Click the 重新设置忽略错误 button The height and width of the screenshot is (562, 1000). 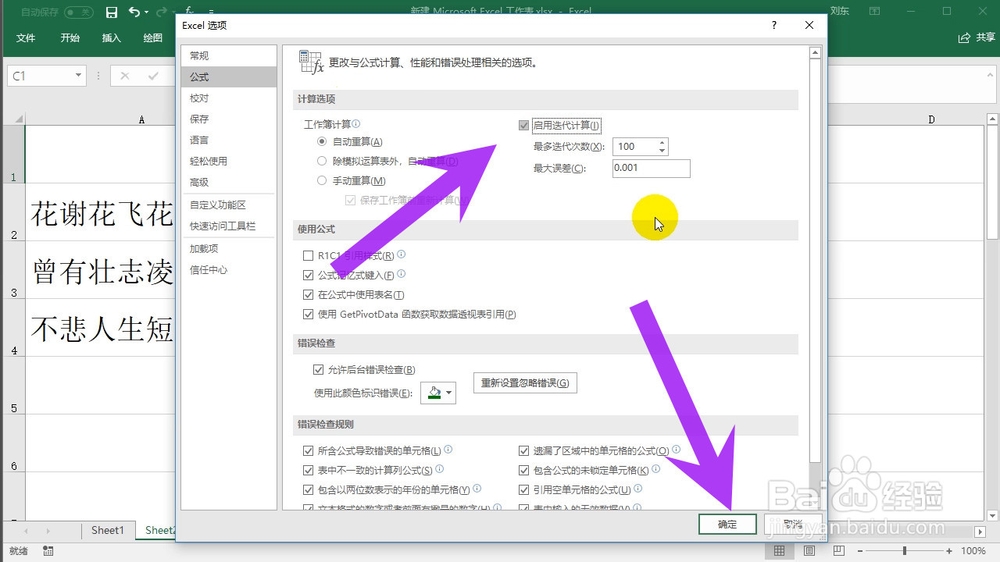525,383
